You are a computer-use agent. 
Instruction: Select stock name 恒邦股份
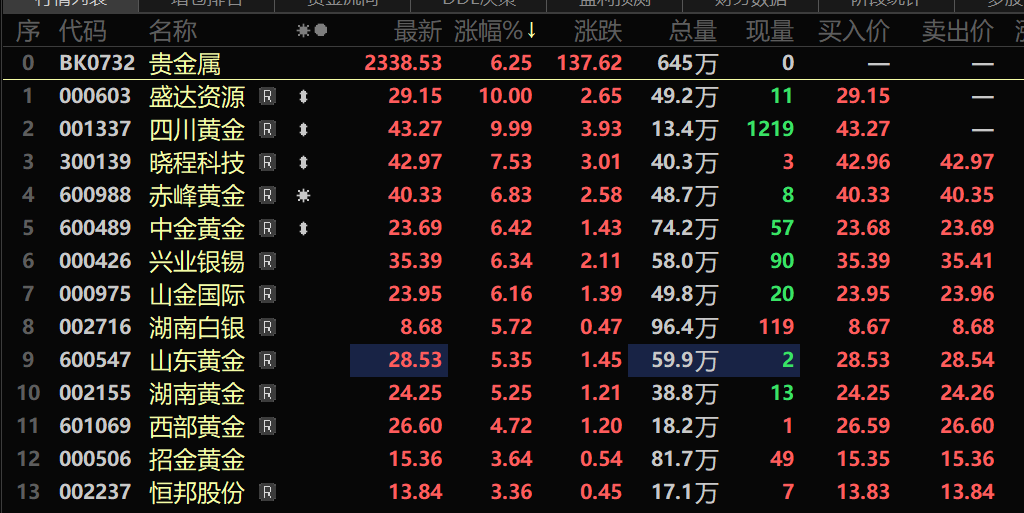coord(197,491)
